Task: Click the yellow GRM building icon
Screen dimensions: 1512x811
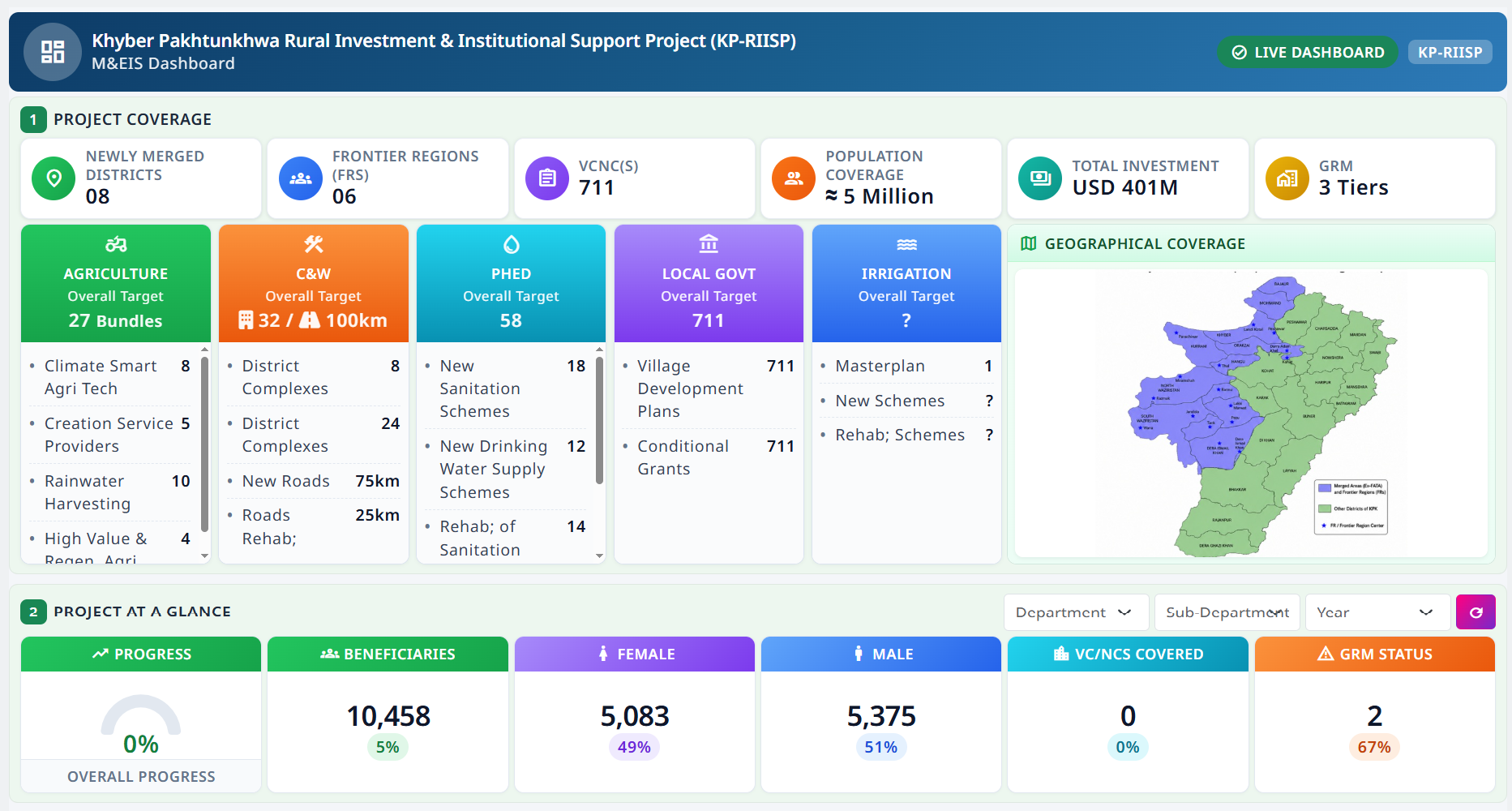Action: tap(1287, 178)
